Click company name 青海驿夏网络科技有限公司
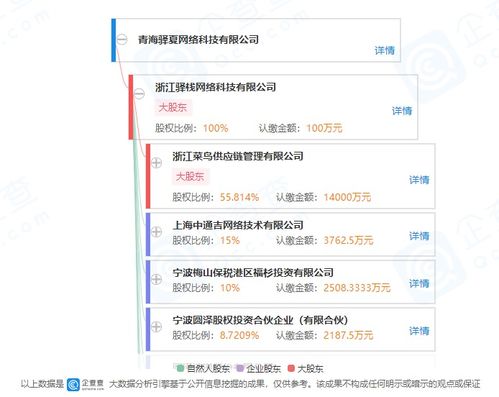The height and width of the screenshot is (397, 499). click(x=199, y=40)
